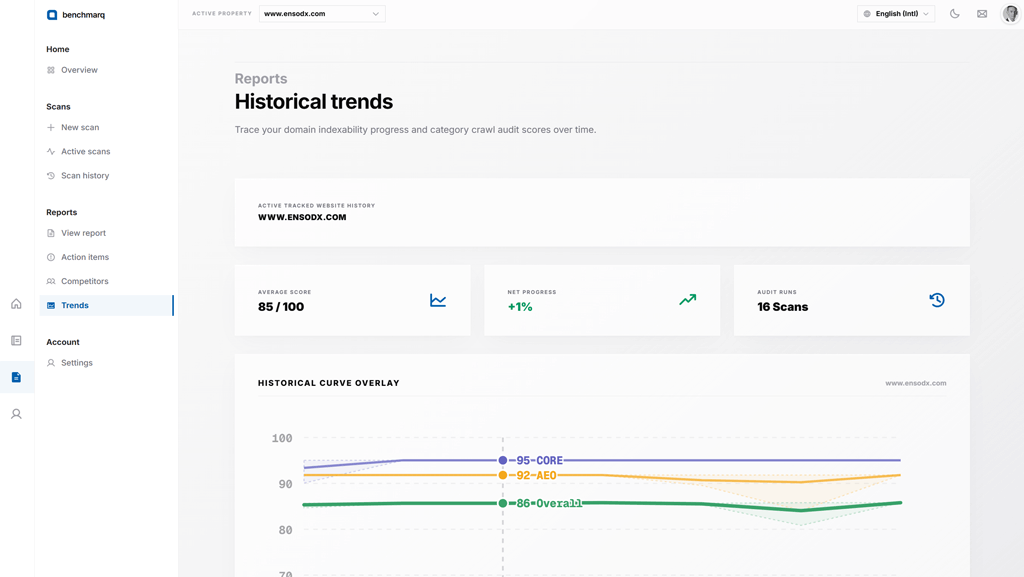Click the www.ensodx.com label in chart header

tap(916, 383)
